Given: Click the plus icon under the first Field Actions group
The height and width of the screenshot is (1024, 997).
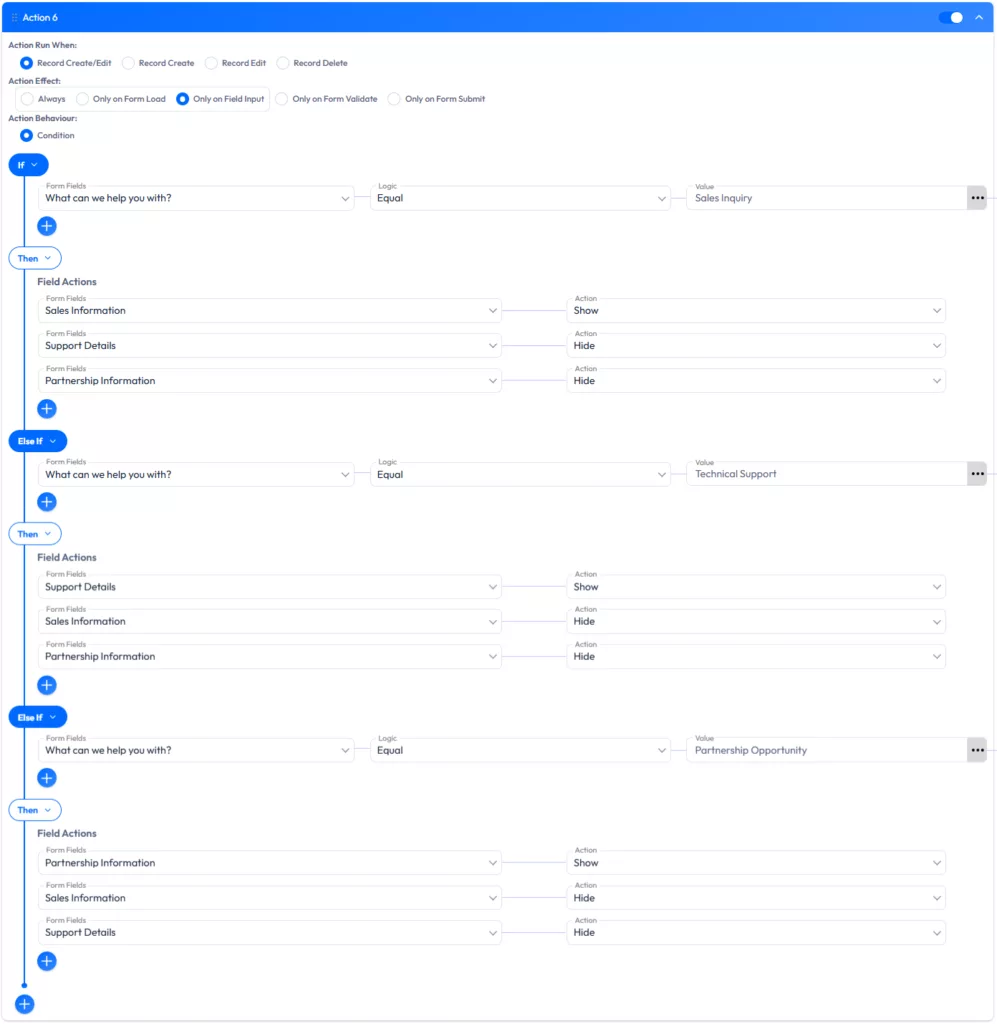Looking at the screenshot, I should (x=46, y=408).
